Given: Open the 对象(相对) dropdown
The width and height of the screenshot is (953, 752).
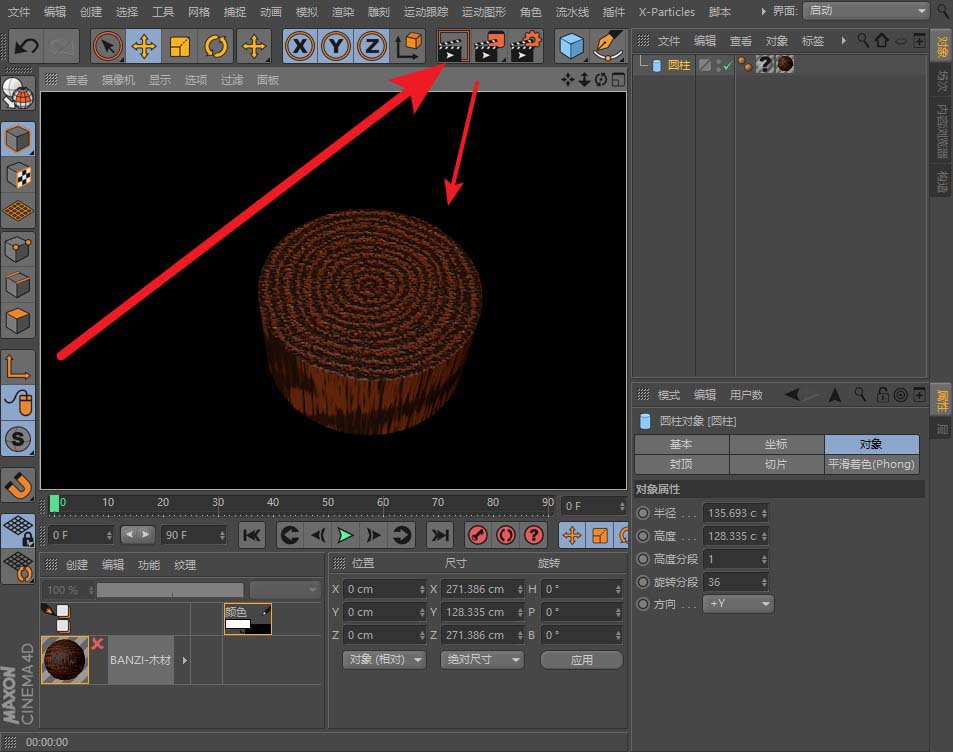Looking at the screenshot, I should coord(383,659).
